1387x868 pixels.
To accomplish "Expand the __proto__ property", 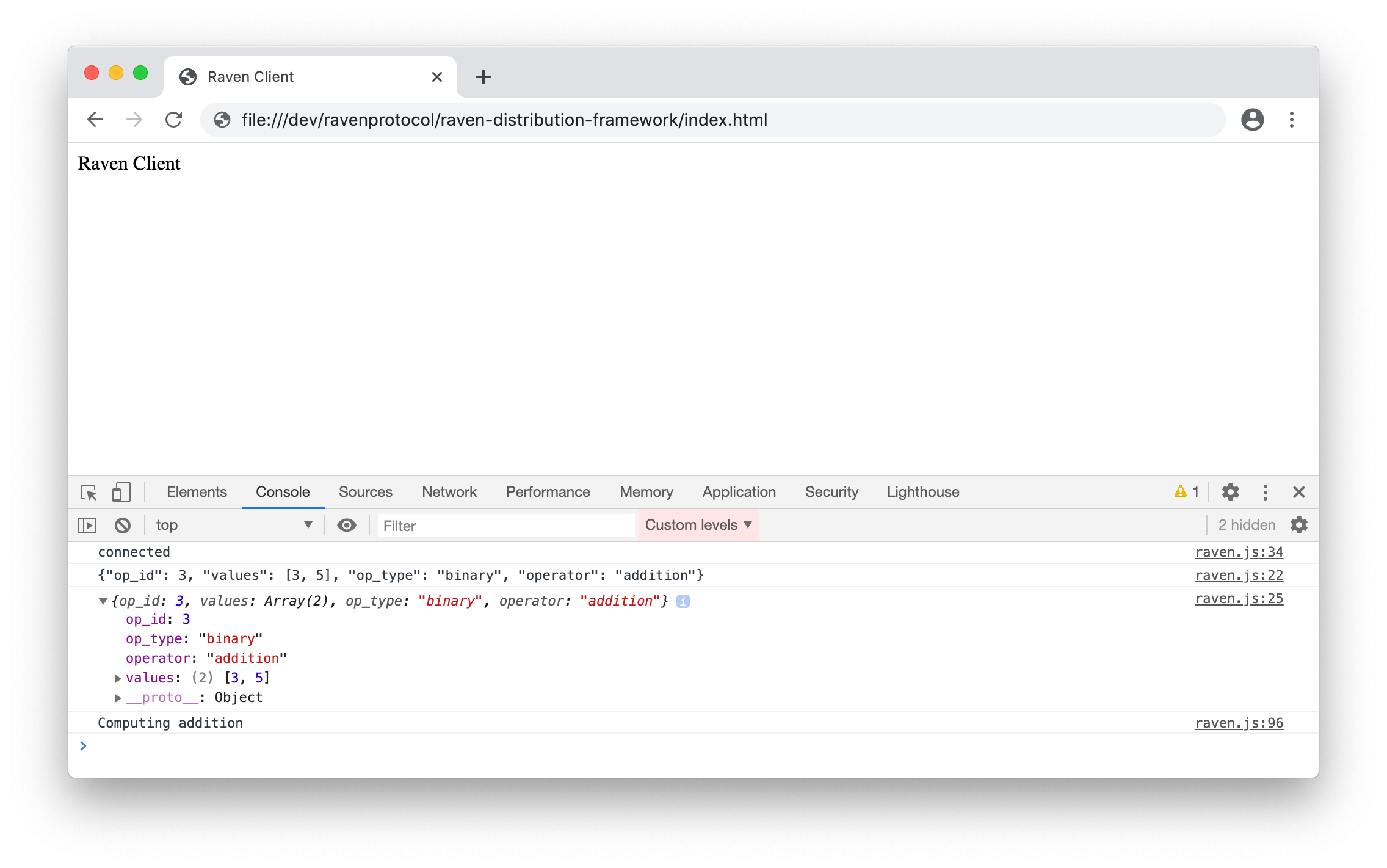I will tap(117, 698).
